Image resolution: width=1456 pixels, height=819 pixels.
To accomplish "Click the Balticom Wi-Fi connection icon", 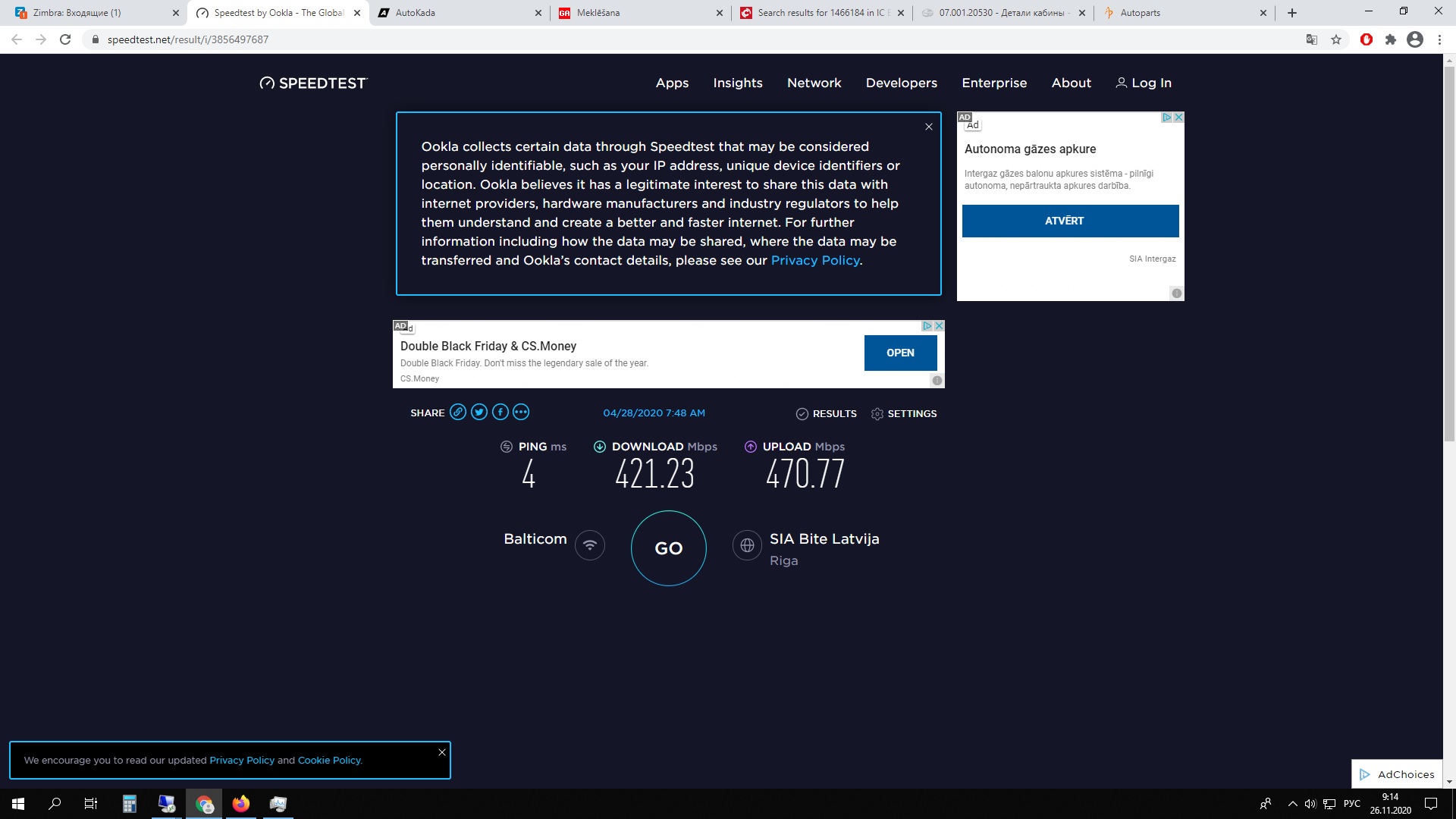I will point(590,545).
